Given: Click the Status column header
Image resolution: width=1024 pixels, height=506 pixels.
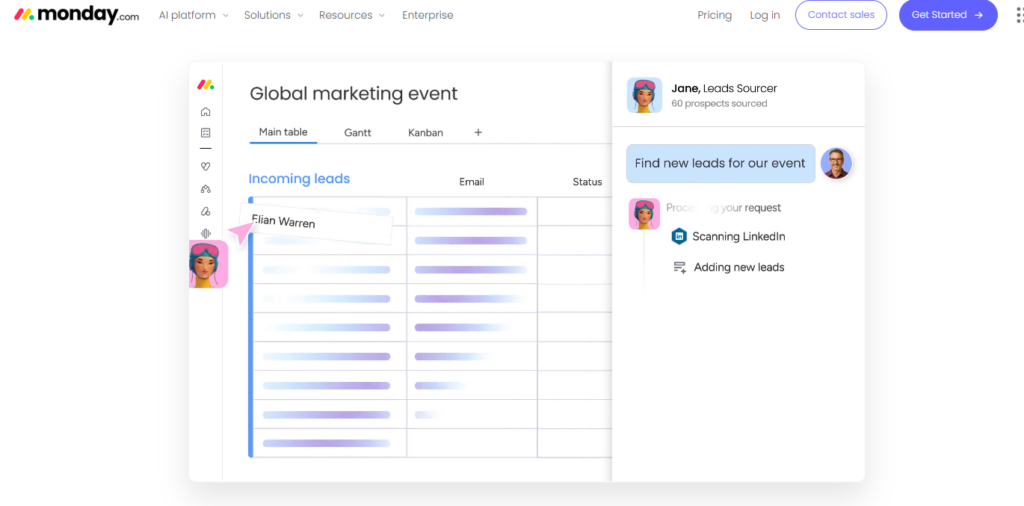Looking at the screenshot, I should [x=587, y=182].
